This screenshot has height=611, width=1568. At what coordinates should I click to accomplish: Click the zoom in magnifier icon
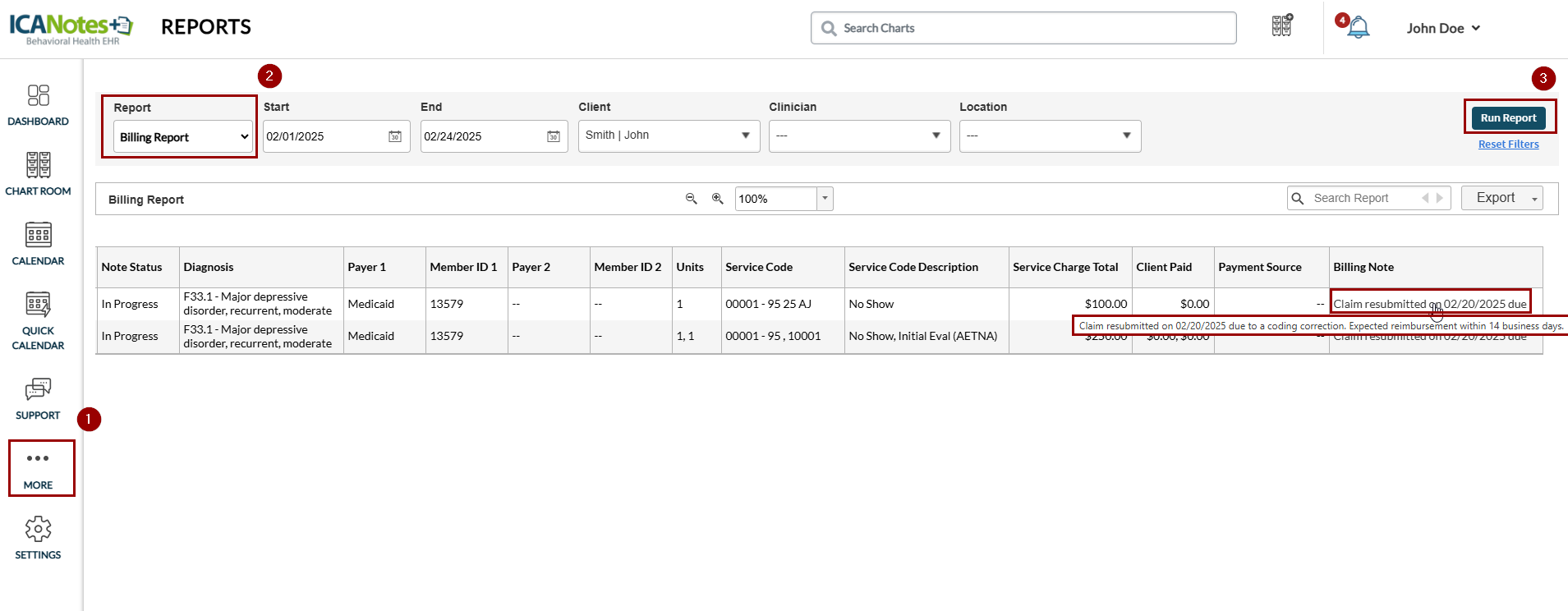(717, 199)
